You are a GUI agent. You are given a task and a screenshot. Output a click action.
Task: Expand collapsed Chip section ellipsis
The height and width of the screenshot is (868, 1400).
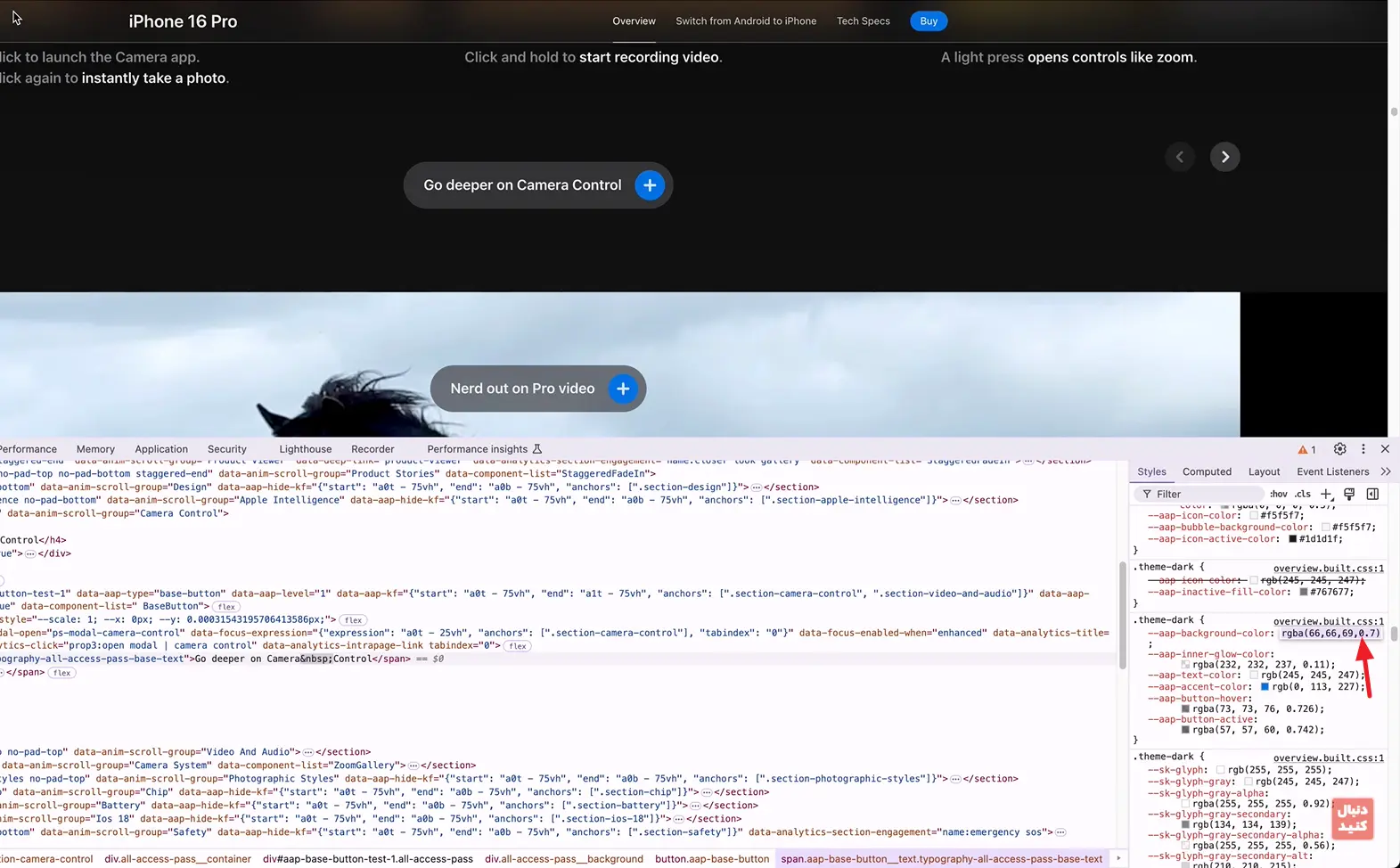(x=707, y=792)
